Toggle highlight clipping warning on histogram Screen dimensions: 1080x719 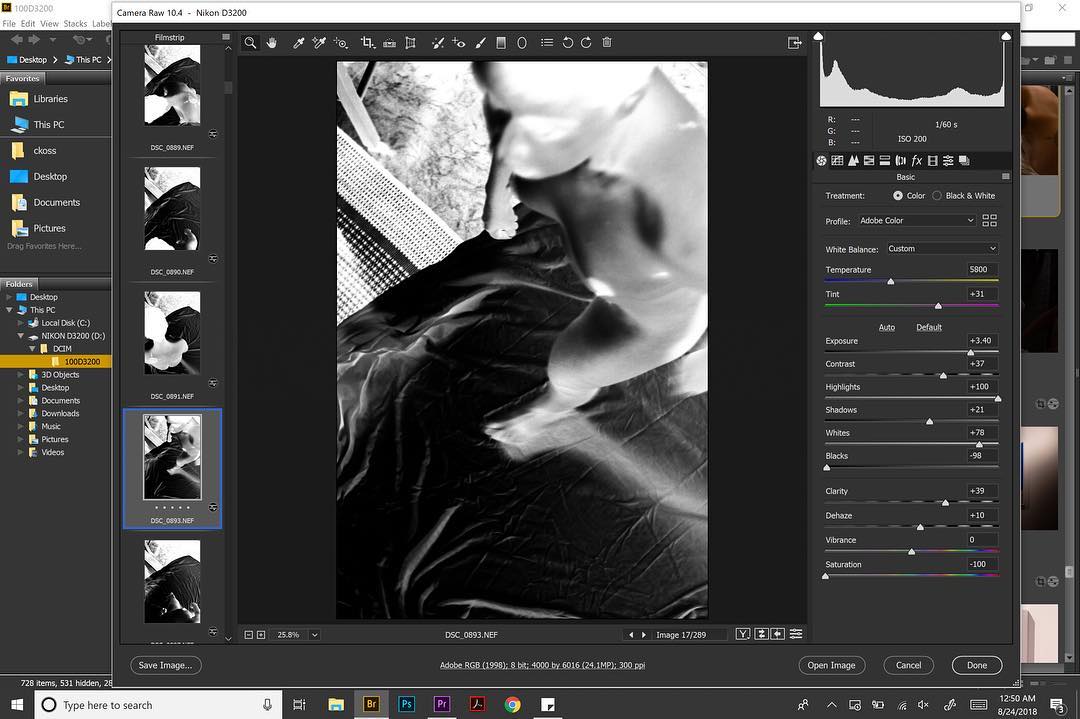(1006, 36)
